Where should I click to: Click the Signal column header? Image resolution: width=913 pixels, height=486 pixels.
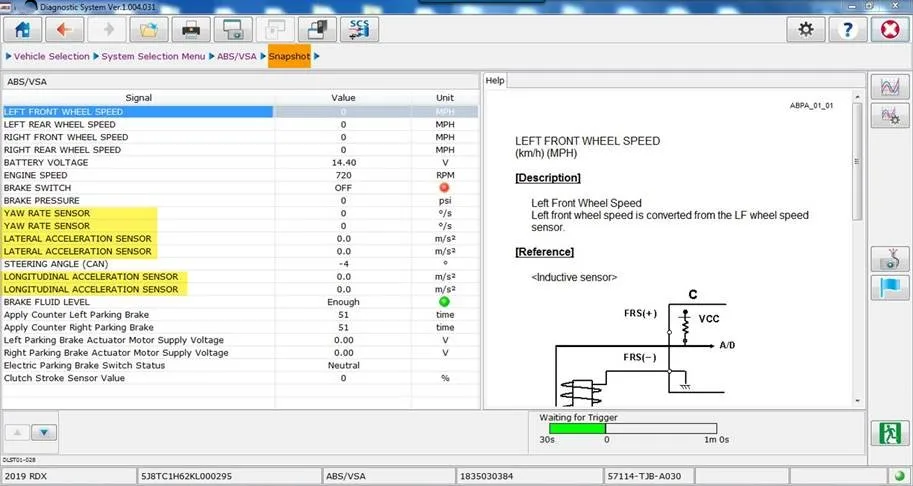click(139, 98)
